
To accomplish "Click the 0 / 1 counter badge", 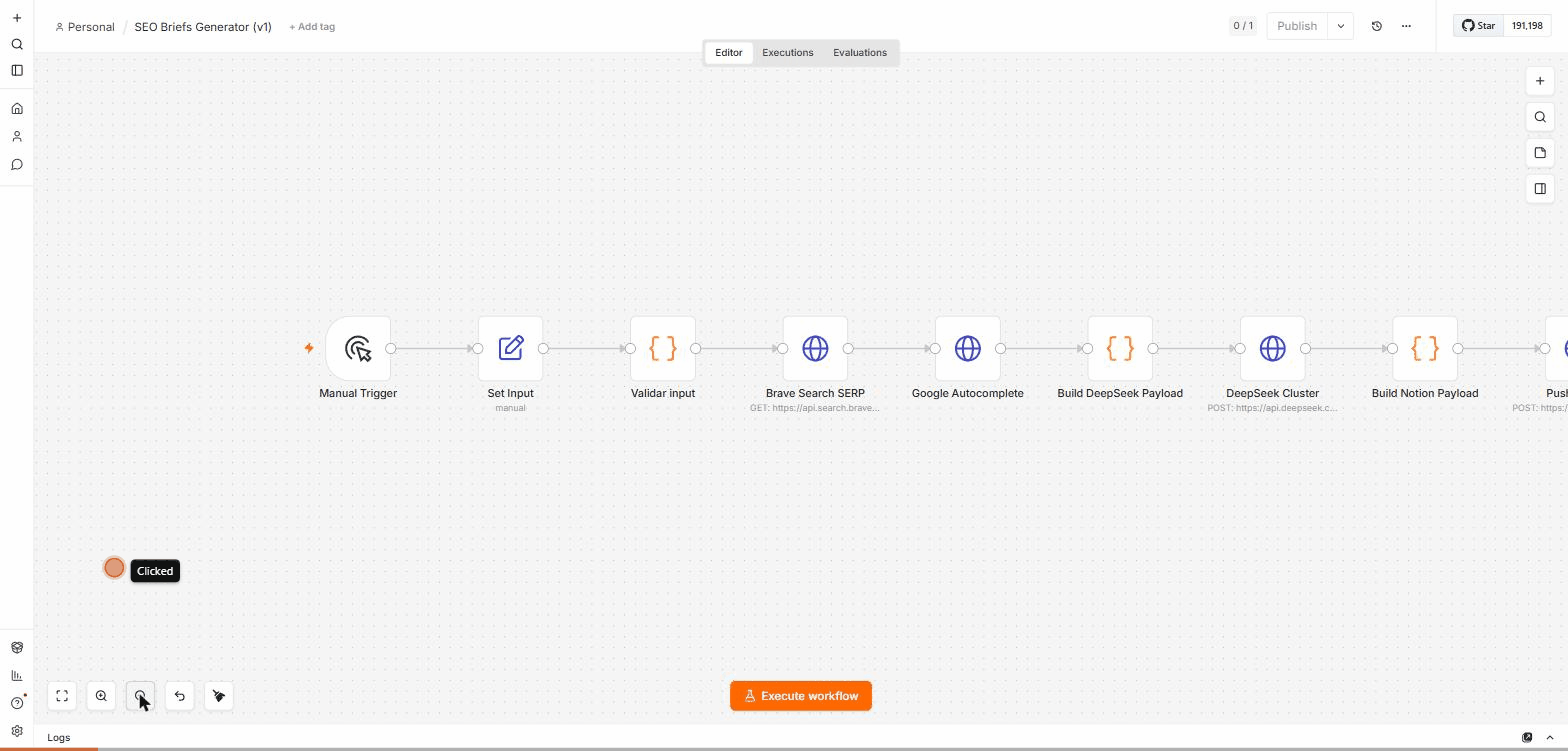I will [1243, 26].
